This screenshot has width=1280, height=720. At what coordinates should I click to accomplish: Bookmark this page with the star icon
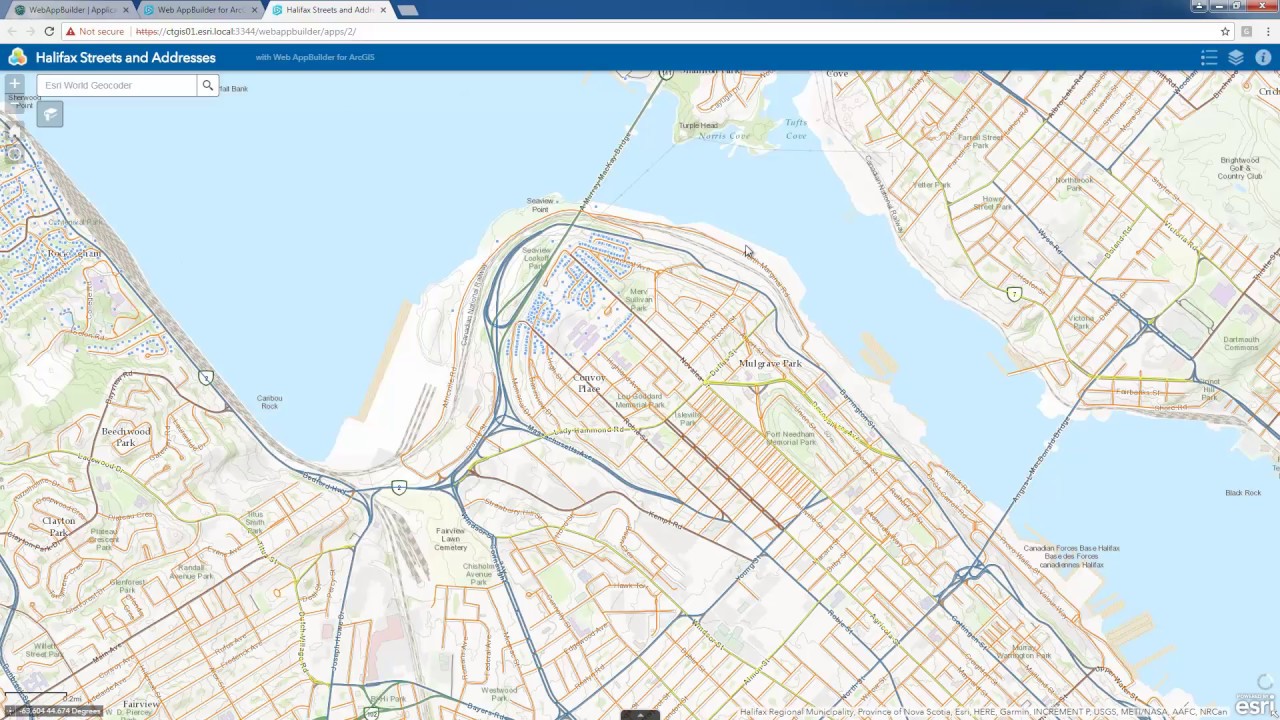point(1225,31)
